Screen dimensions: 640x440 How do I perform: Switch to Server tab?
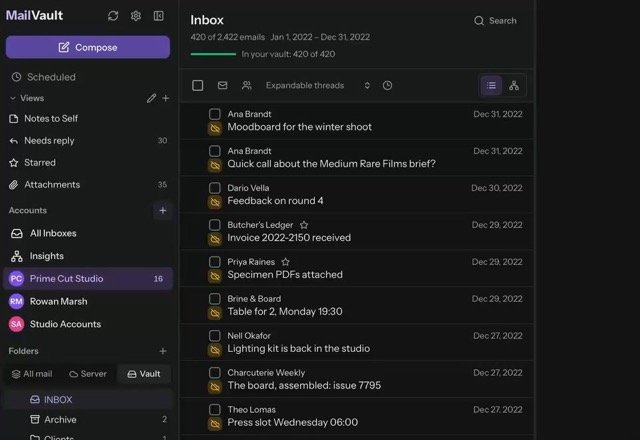tap(88, 374)
